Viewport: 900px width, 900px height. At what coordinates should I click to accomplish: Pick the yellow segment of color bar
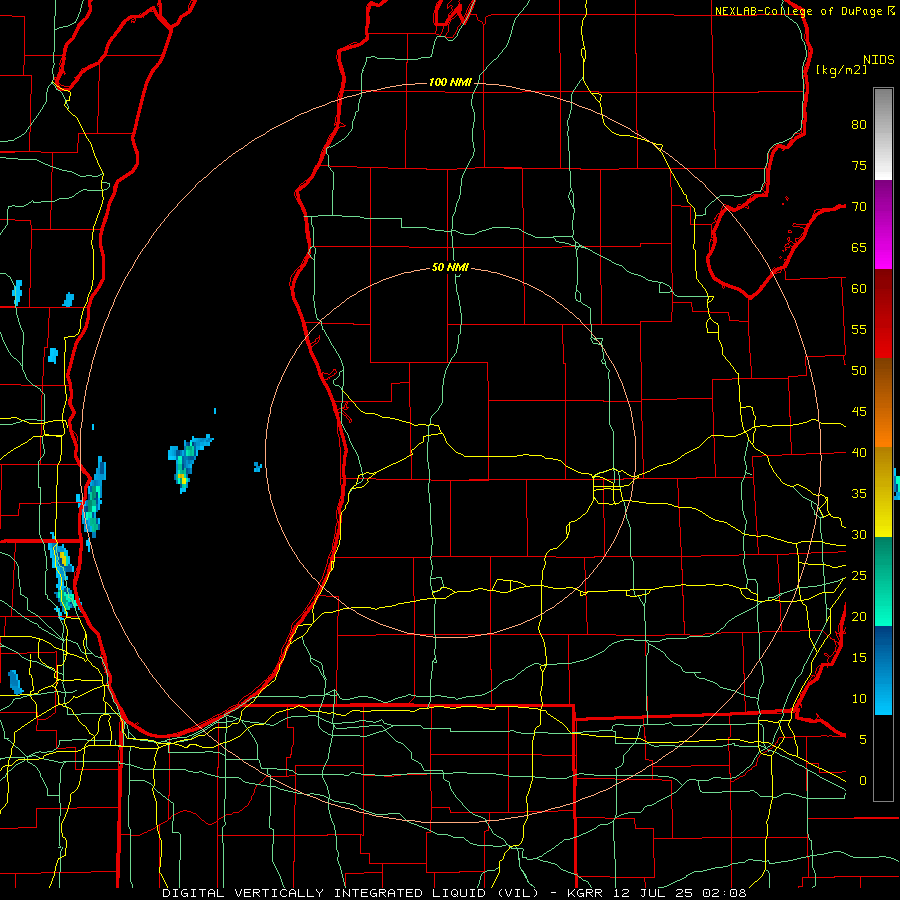883,492
